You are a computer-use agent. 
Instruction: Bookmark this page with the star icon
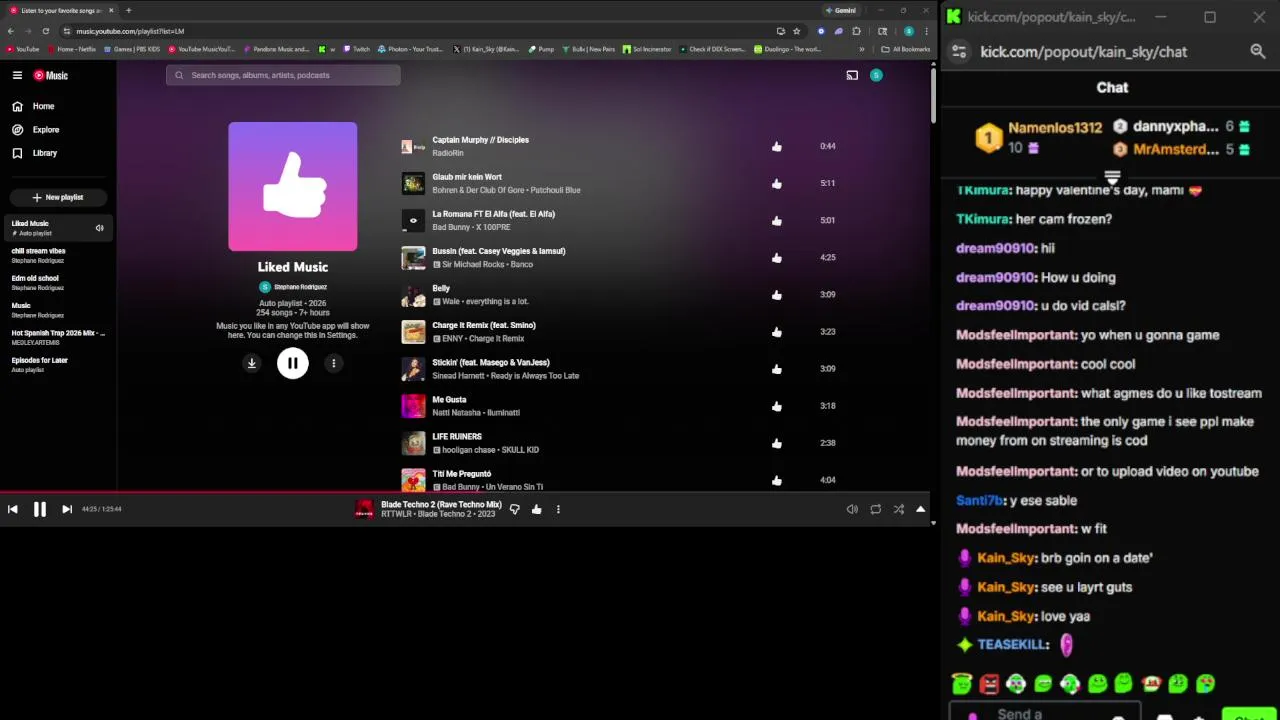point(797,31)
